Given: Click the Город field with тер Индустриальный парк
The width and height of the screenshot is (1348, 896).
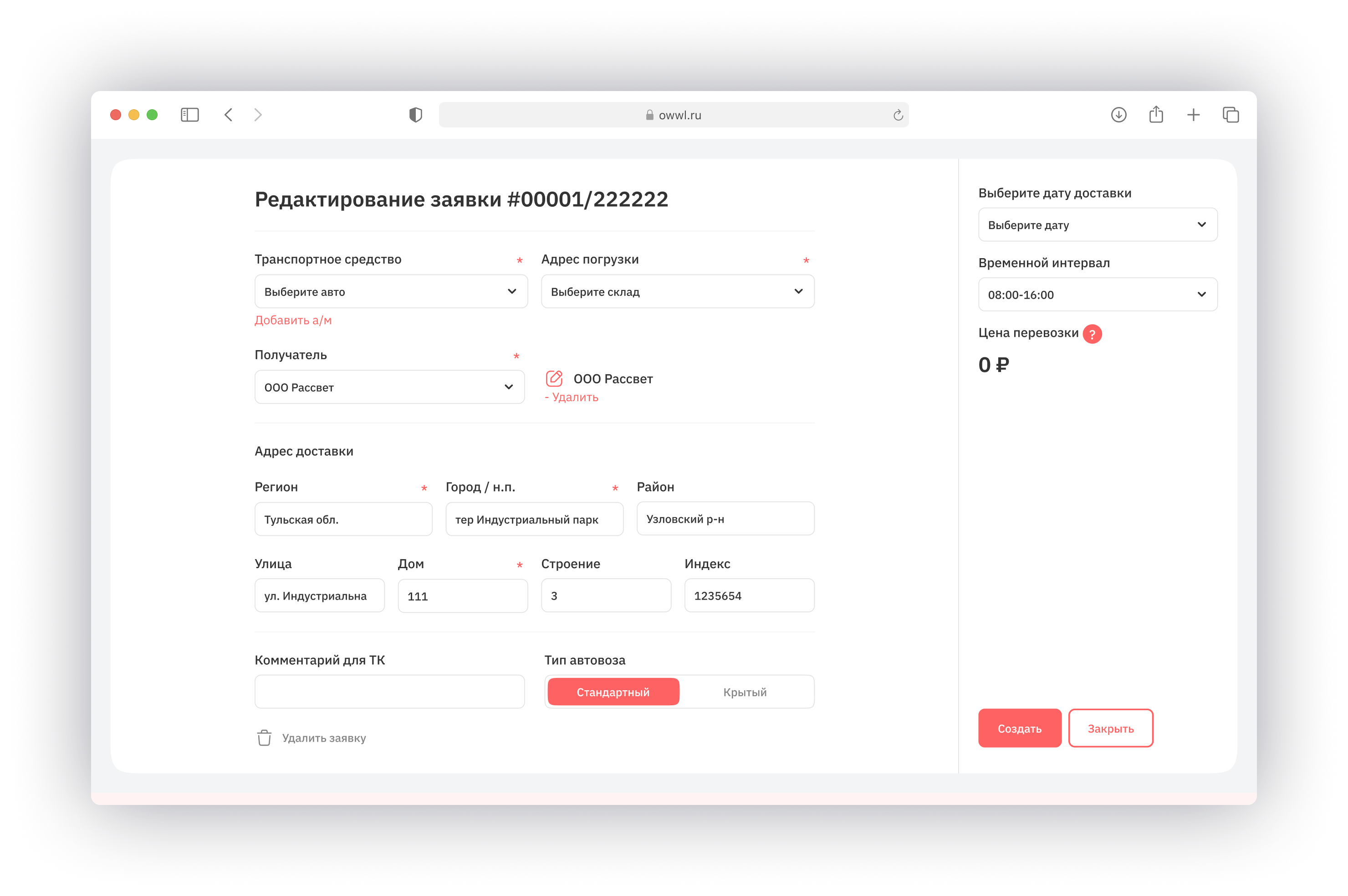Looking at the screenshot, I should pyautogui.click(x=534, y=519).
